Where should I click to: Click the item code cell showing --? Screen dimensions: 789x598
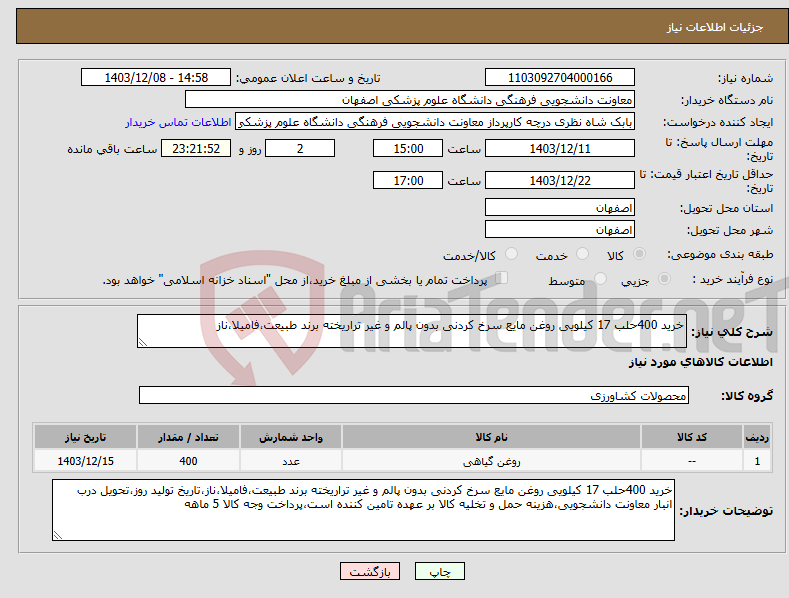pos(692,461)
